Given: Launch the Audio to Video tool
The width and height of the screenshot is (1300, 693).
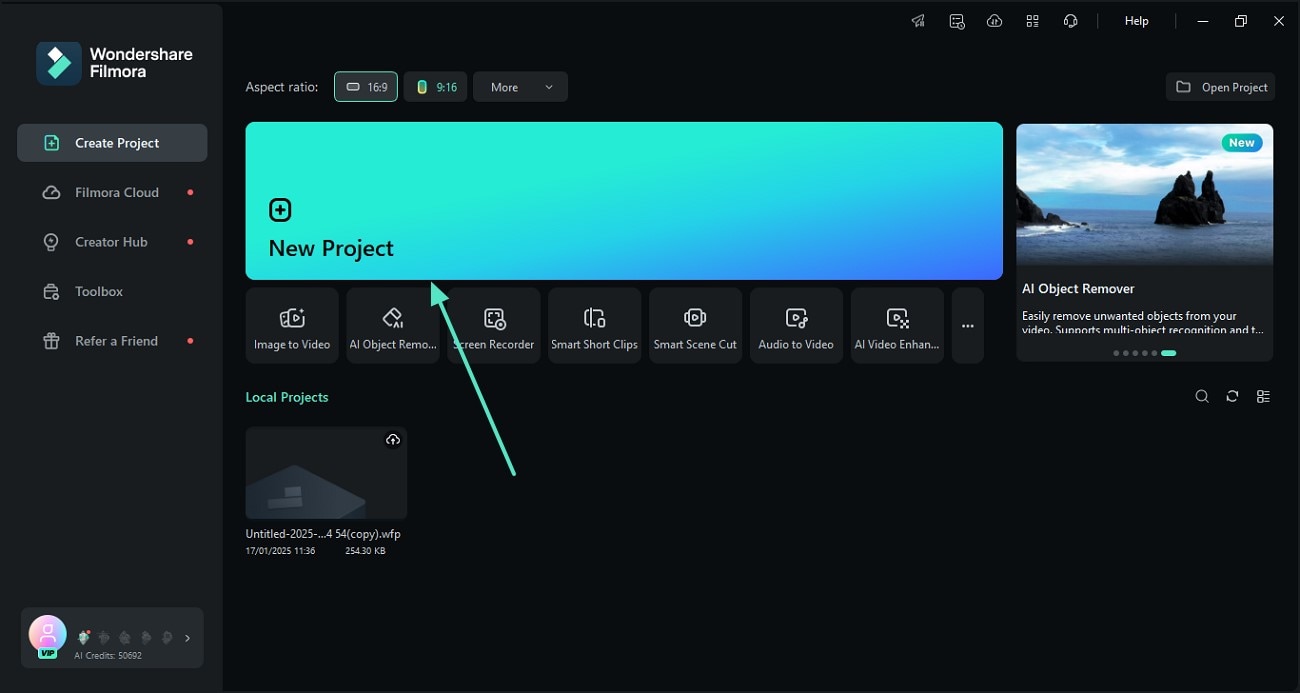Looking at the screenshot, I should coord(796,326).
